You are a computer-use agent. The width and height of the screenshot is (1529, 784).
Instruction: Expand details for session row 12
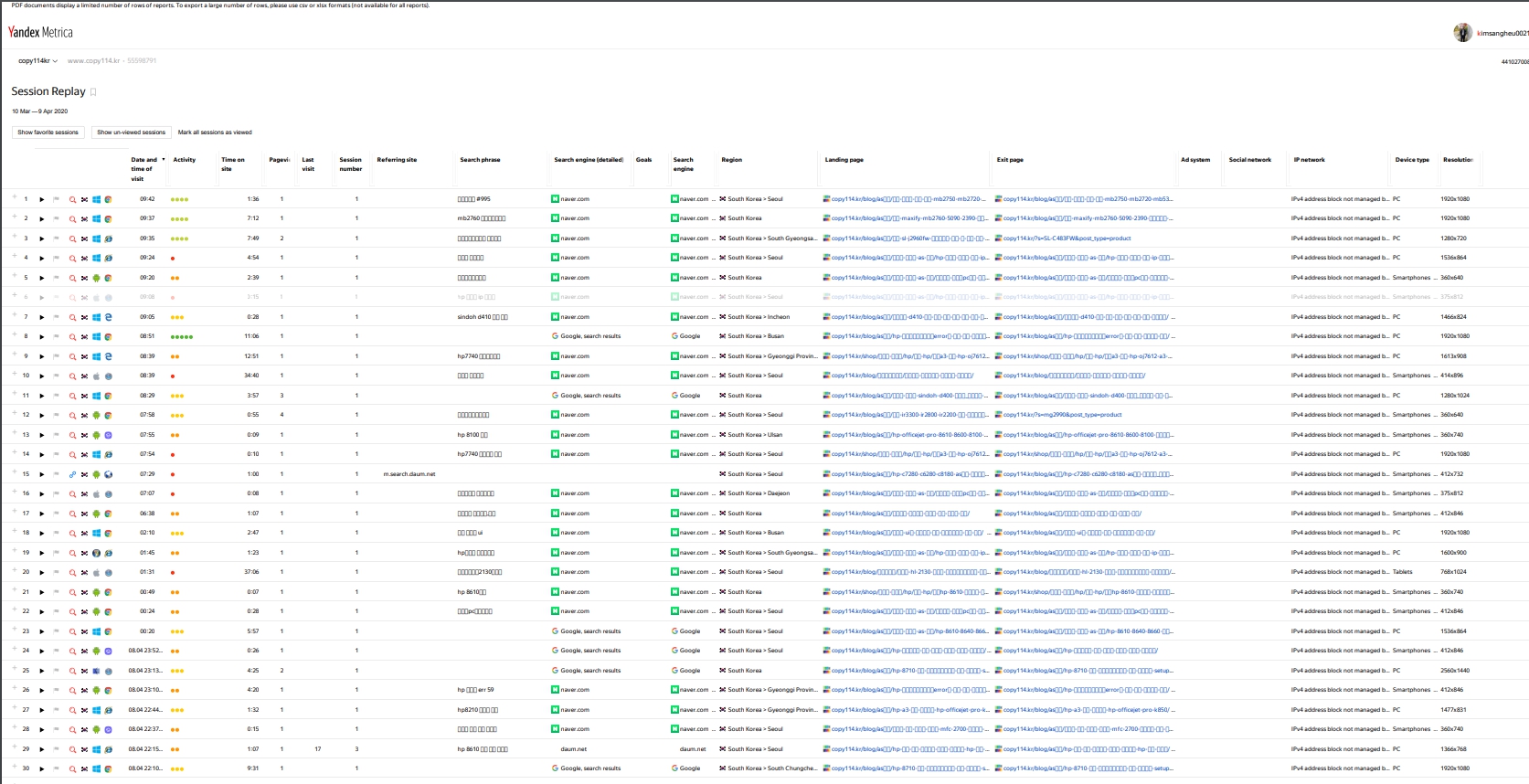point(15,414)
